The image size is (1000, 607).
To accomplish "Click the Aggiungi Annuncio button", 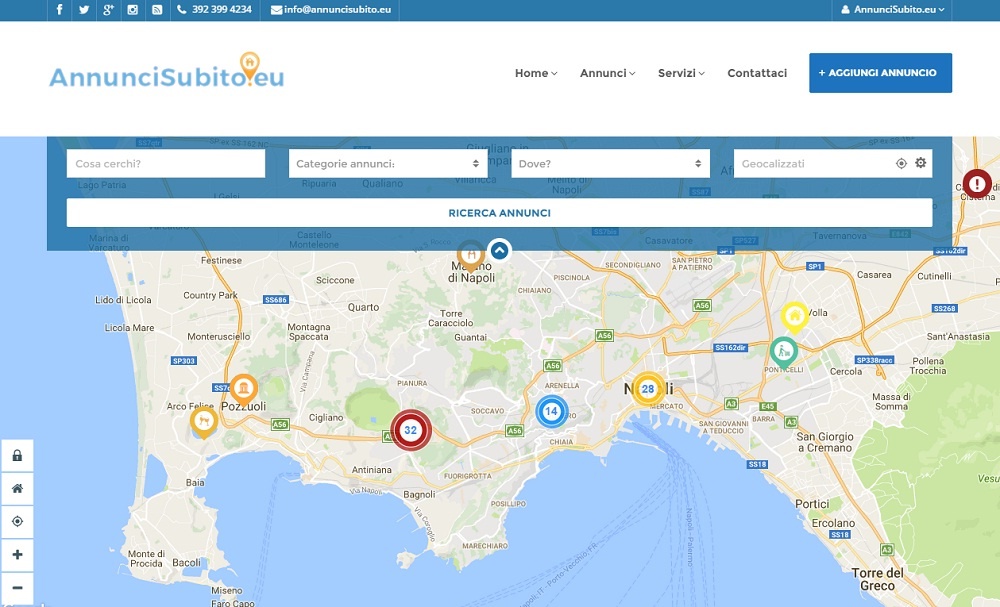I will [x=880, y=73].
